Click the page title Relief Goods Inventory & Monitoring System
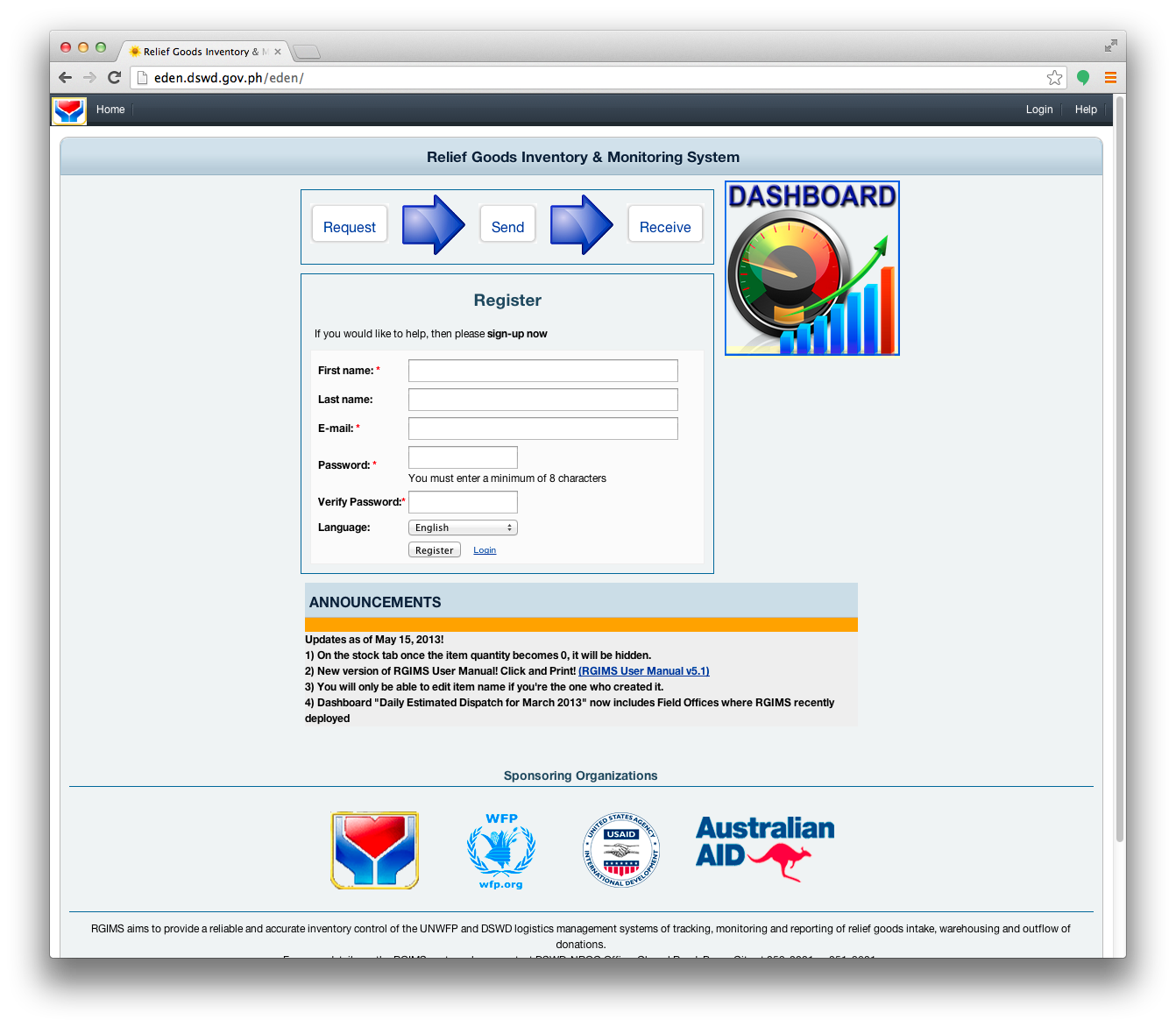1176x1027 pixels. coord(583,157)
